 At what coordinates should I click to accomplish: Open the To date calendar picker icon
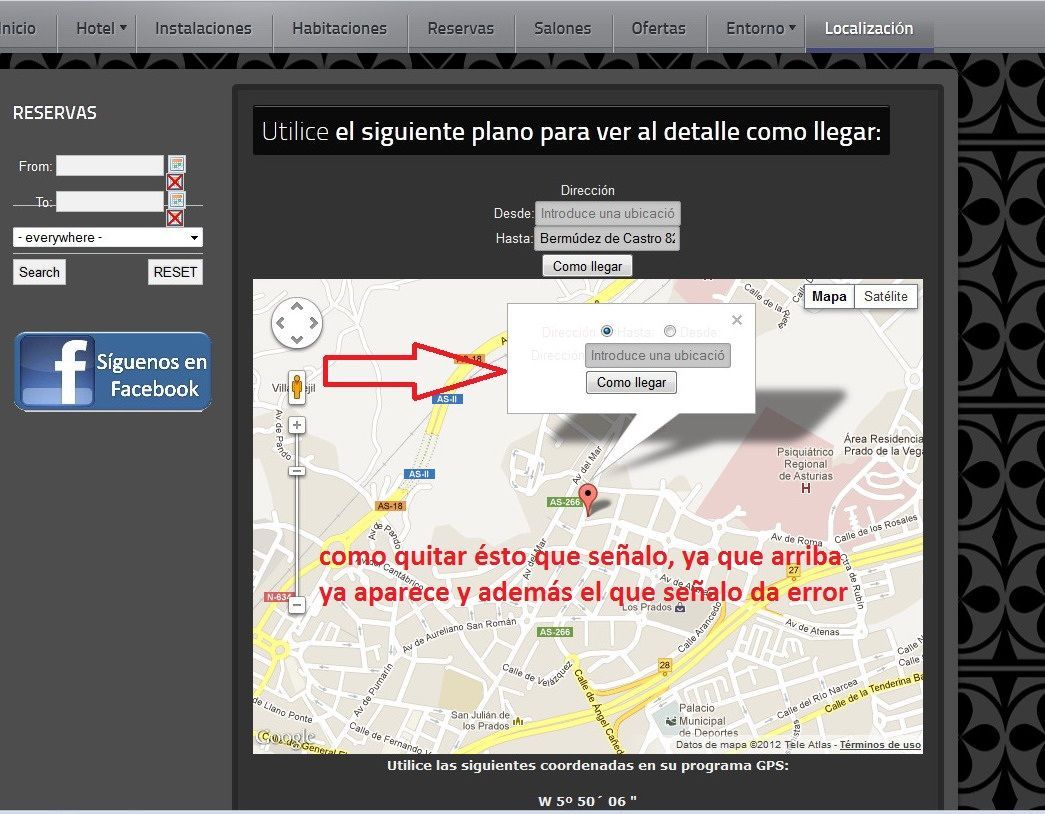coord(177,200)
